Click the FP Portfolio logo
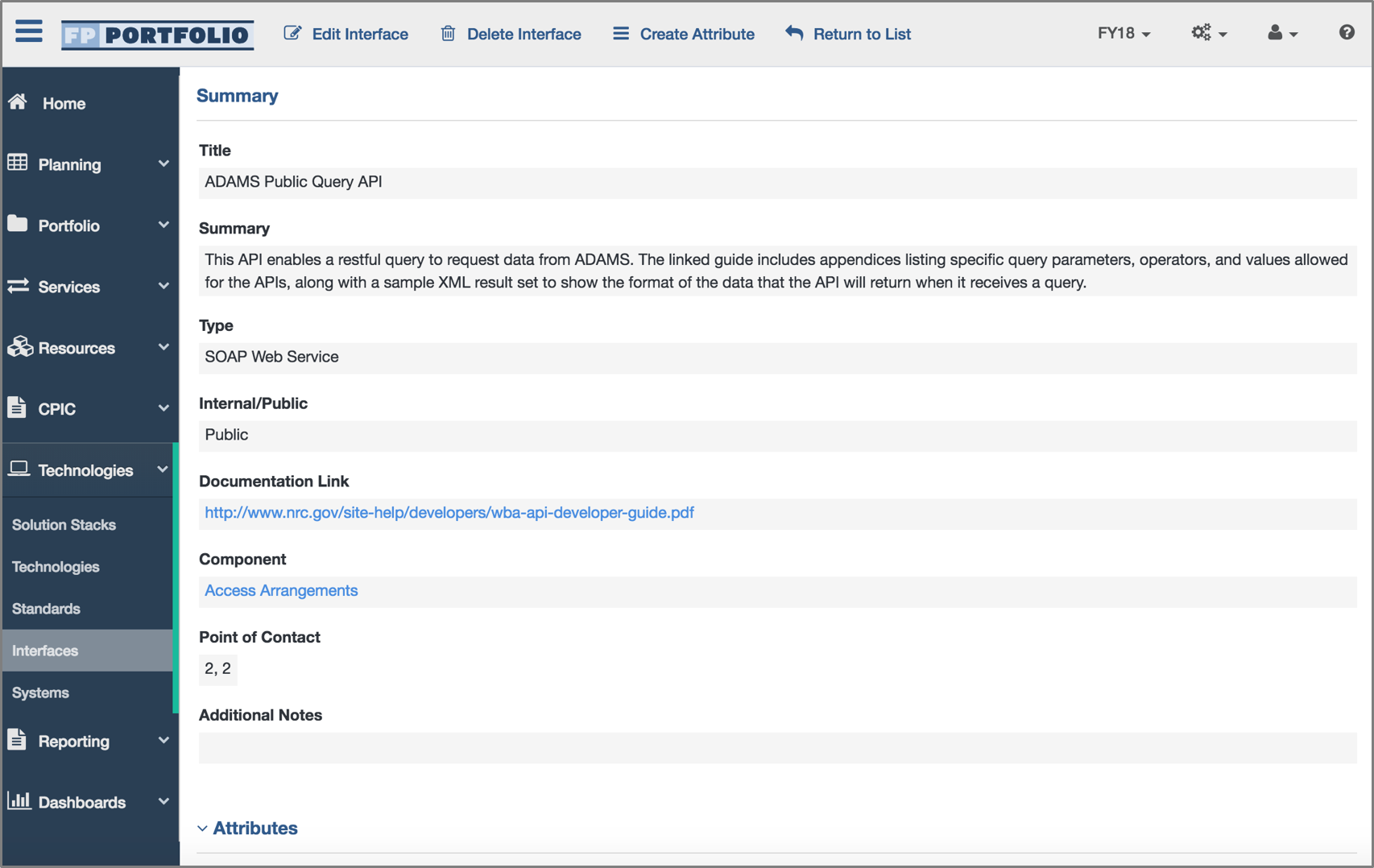Image resolution: width=1374 pixels, height=868 pixels. click(158, 35)
